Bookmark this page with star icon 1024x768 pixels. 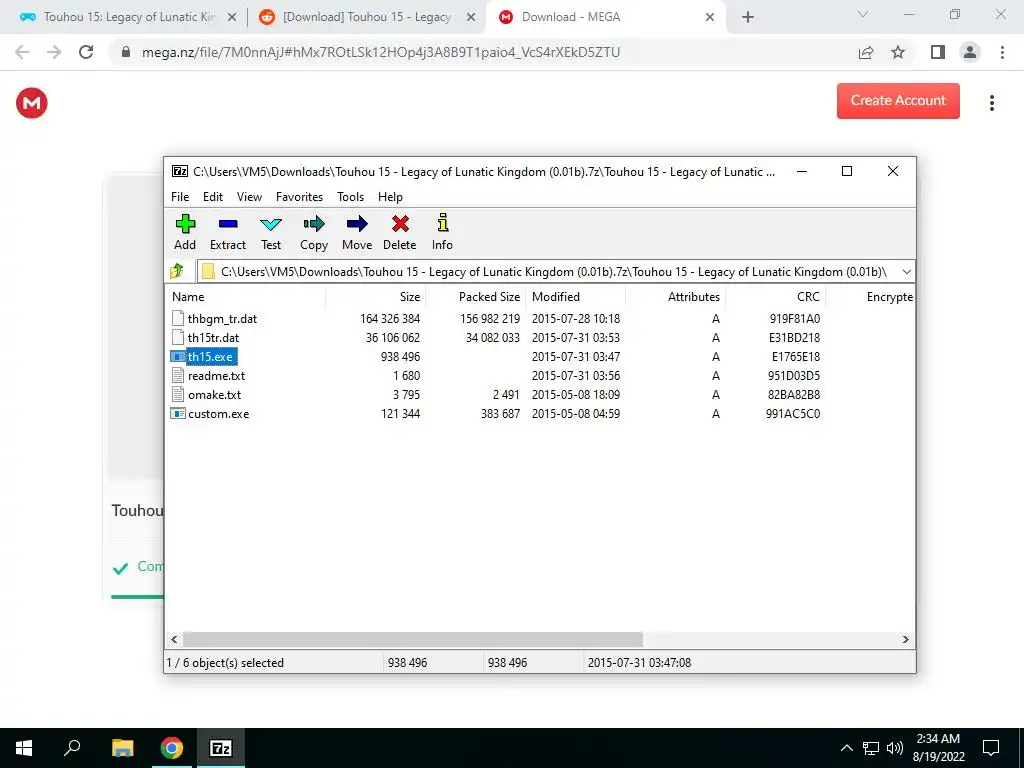tap(898, 52)
